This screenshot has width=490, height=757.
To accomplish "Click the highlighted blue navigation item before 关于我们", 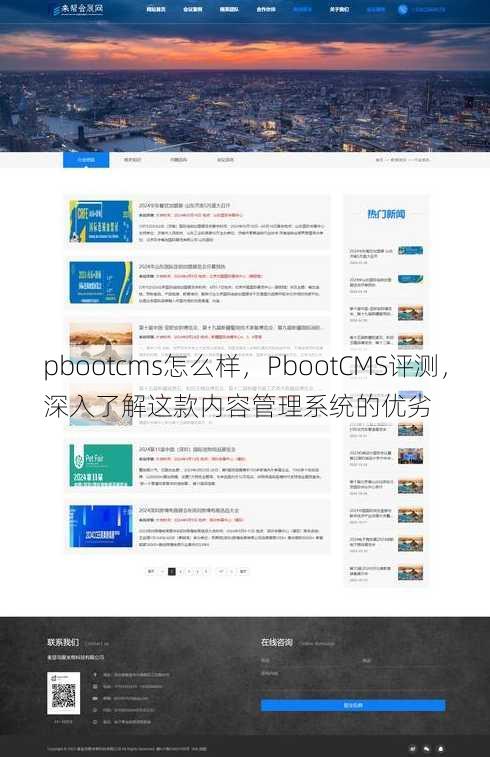I will click(303, 9).
